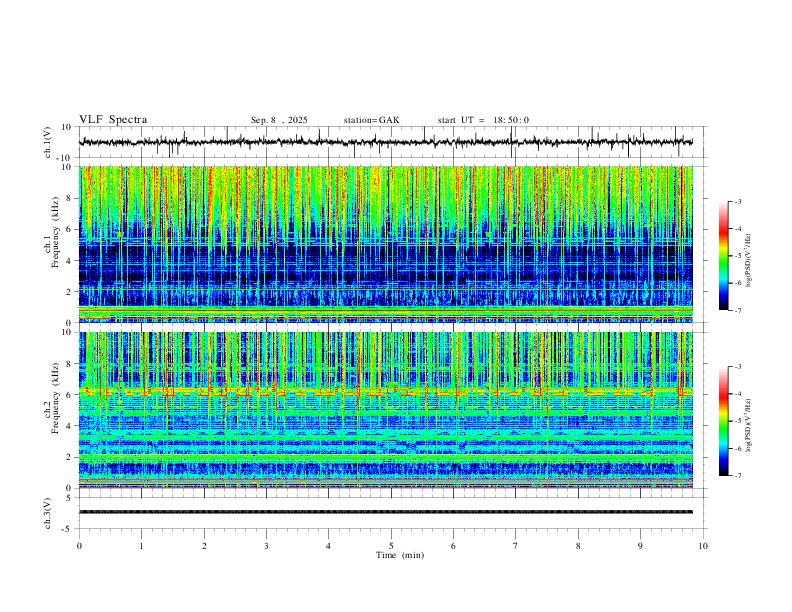Click the "-3" label on ch.1 colorbar
Image resolution: width=792 pixels, height=612 pixels.
[x=738, y=201]
